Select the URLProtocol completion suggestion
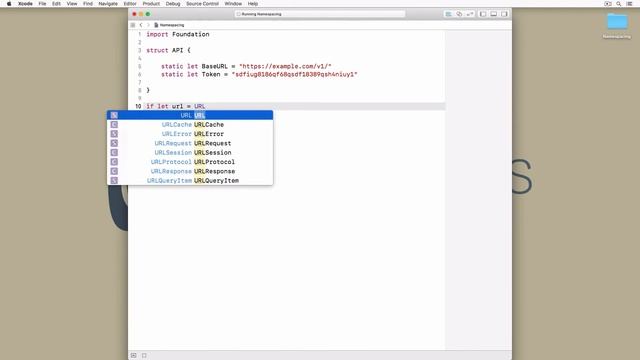The height and width of the screenshot is (360, 640). tap(190, 162)
